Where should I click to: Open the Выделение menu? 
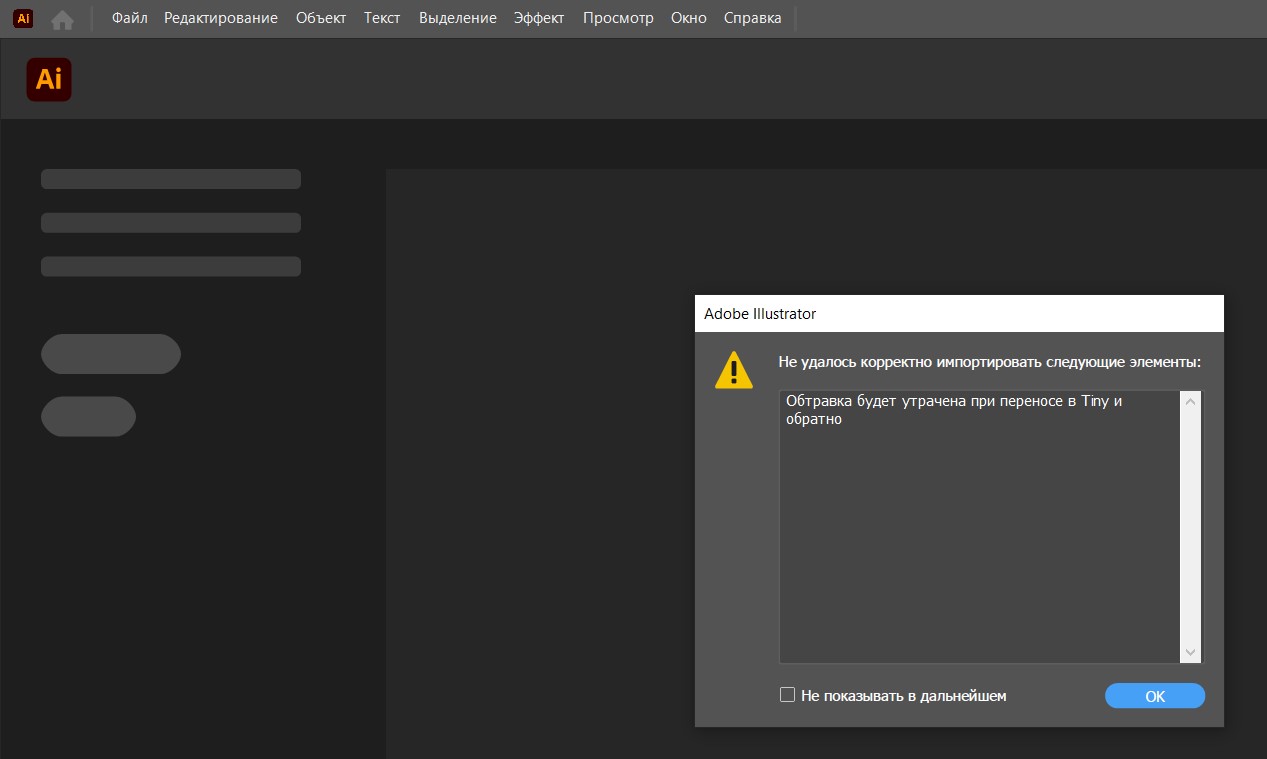[458, 18]
